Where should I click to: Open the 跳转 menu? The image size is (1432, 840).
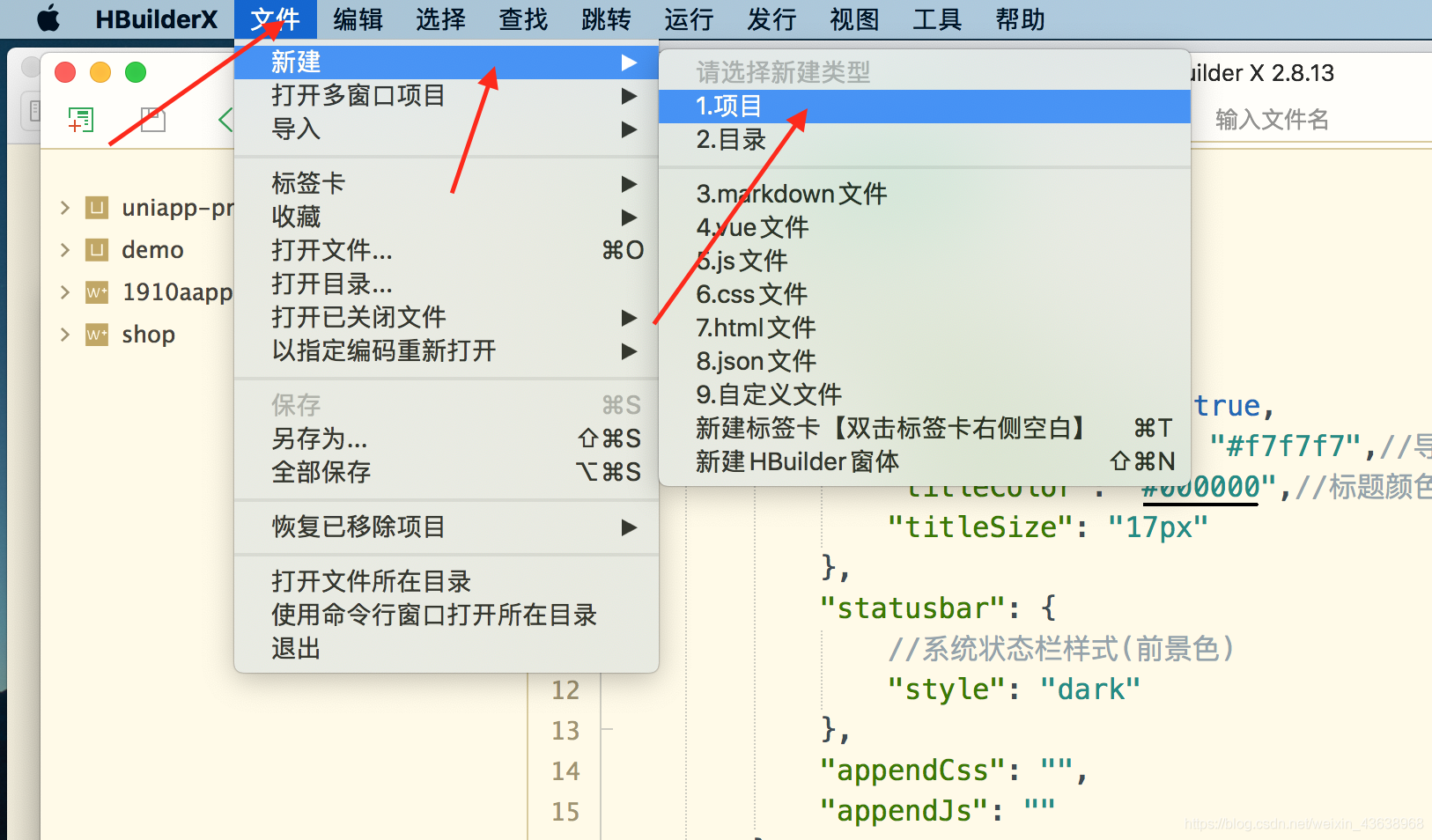point(606,19)
